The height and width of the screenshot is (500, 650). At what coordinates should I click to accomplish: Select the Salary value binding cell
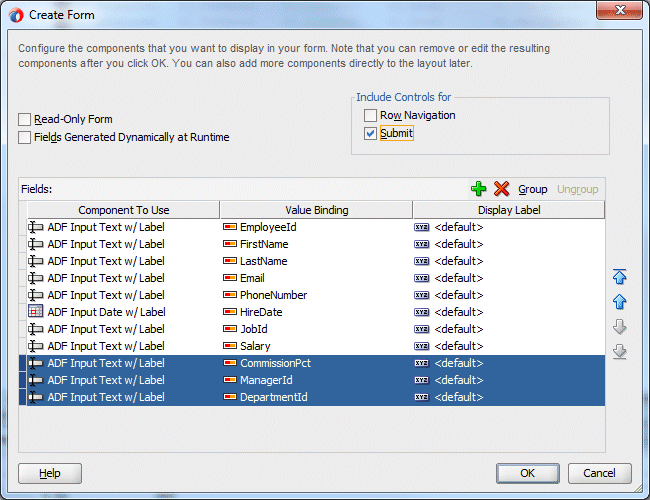pos(317,346)
